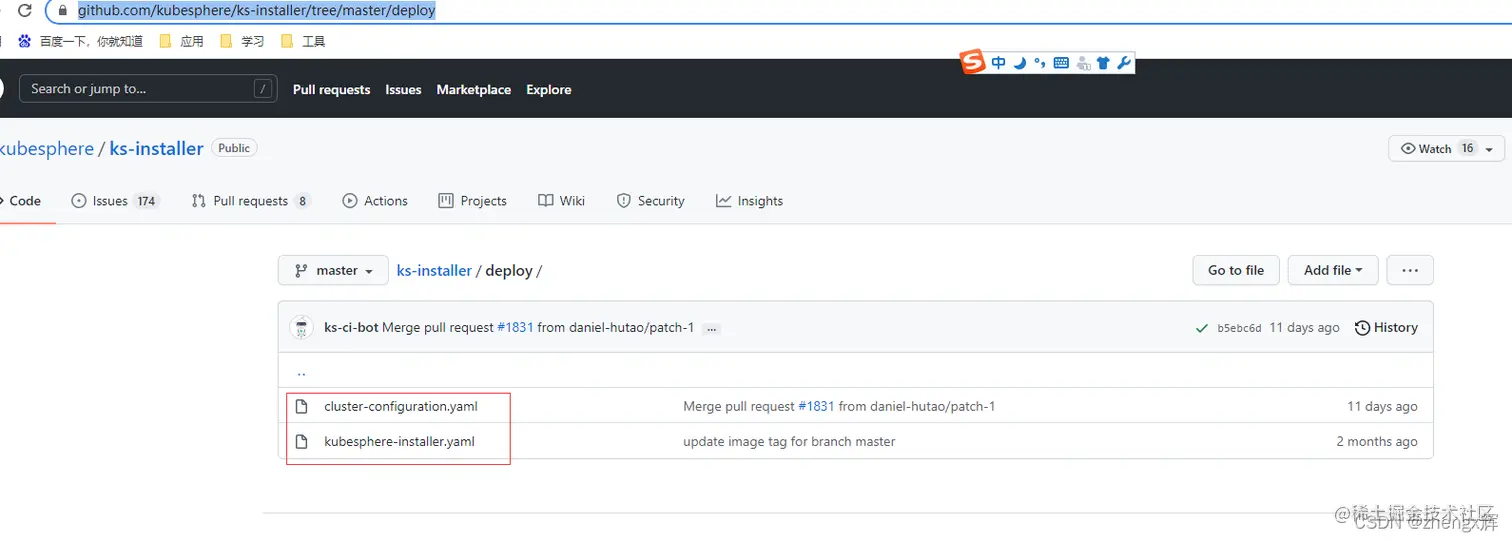
Task: Open kubesphere-installer.yaml file
Action: click(399, 441)
